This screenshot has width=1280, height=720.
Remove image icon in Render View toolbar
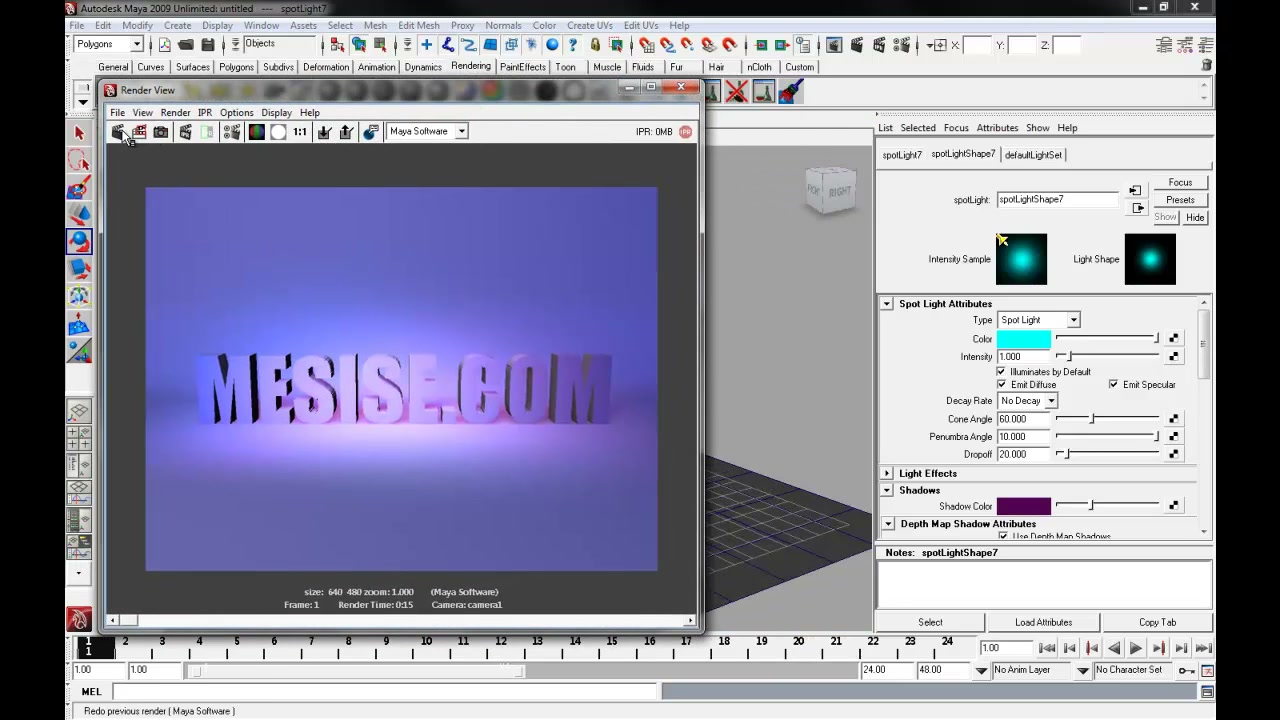pos(346,132)
